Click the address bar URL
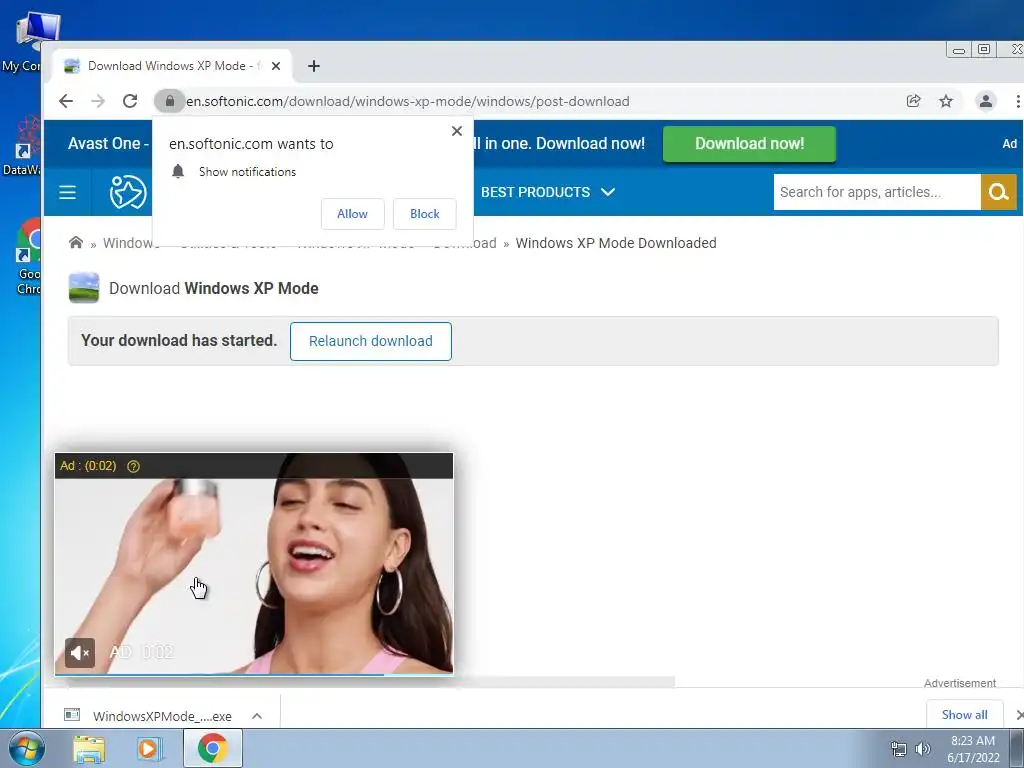 tap(408, 101)
